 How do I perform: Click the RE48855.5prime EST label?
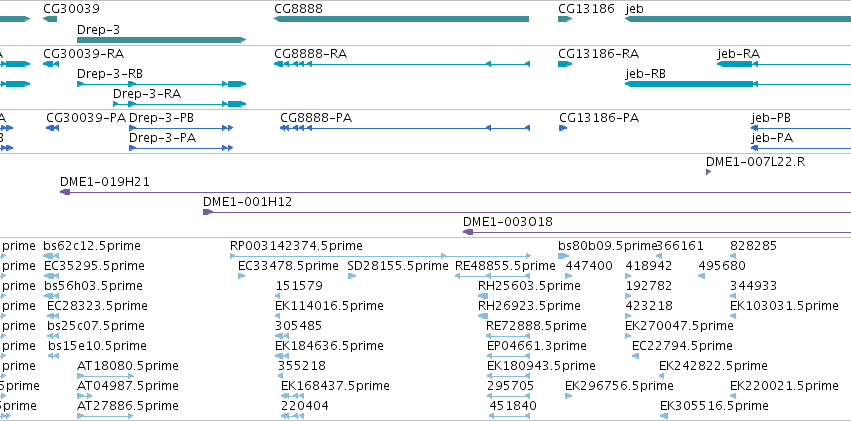504,265
